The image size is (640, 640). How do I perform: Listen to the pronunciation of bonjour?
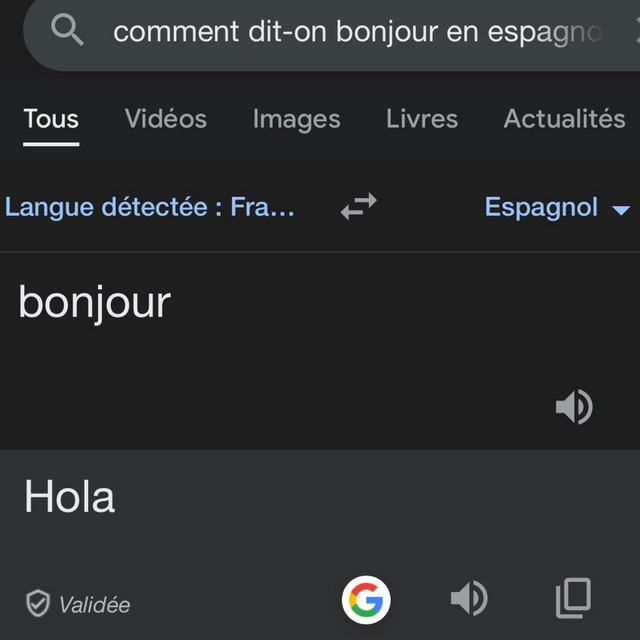pyautogui.click(x=574, y=407)
